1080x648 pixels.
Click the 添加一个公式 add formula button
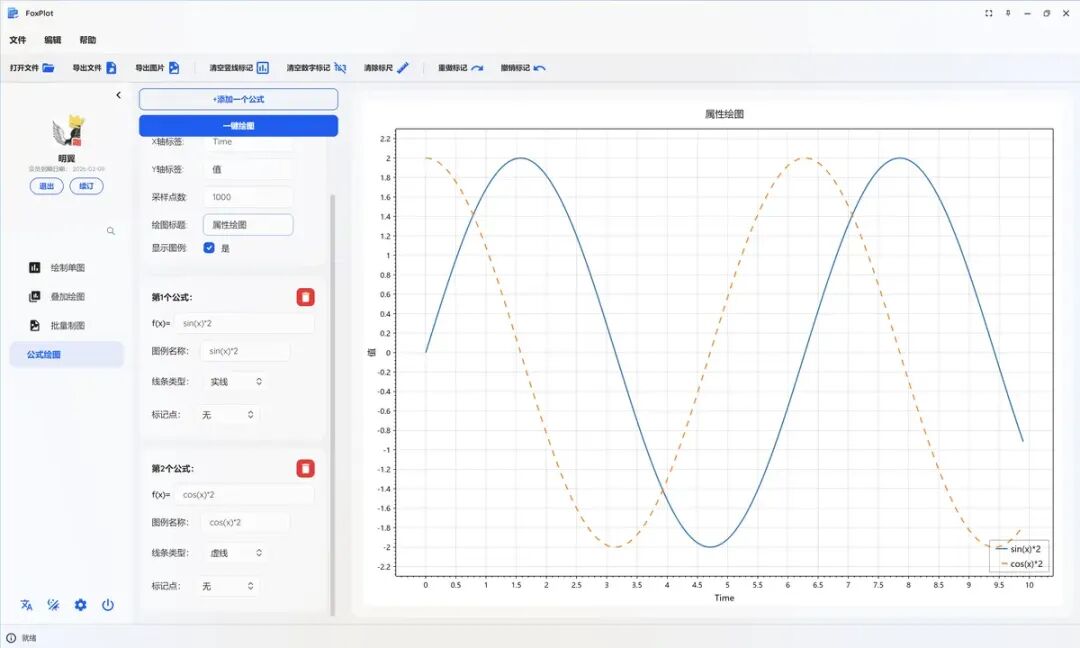[x=238, y=99]
